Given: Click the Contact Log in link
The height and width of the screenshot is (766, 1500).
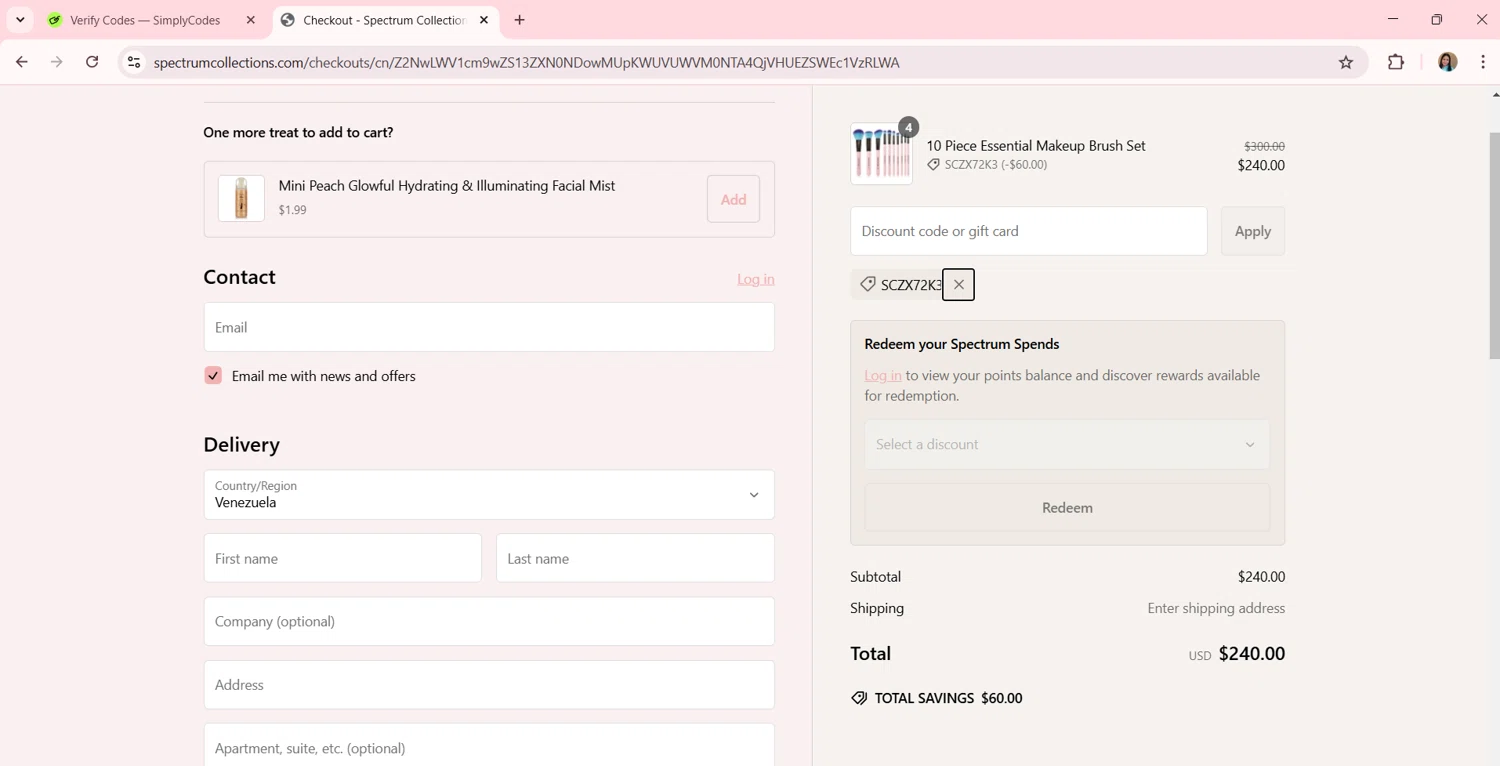Looking at the screenshot, I should tap(756, 279).
